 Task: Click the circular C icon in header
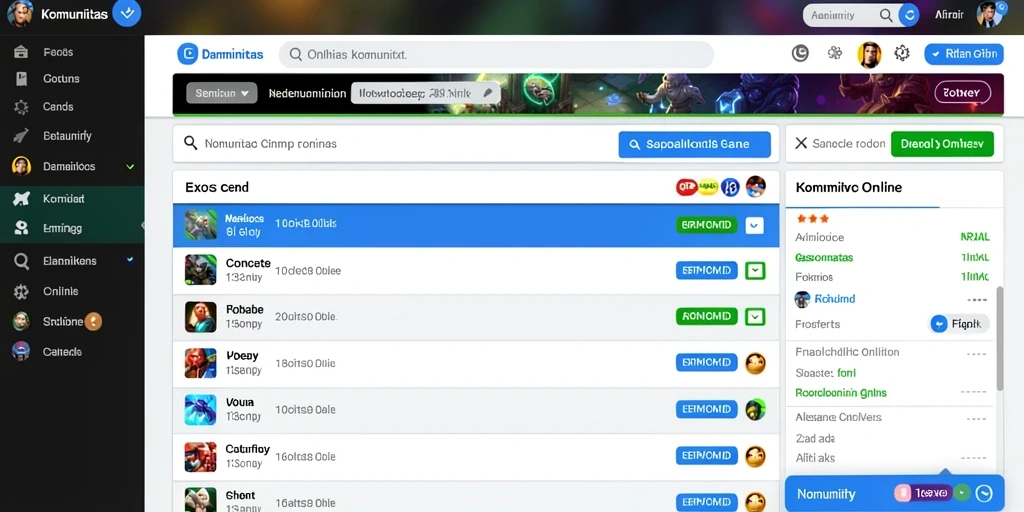click(x=800, y=54)
